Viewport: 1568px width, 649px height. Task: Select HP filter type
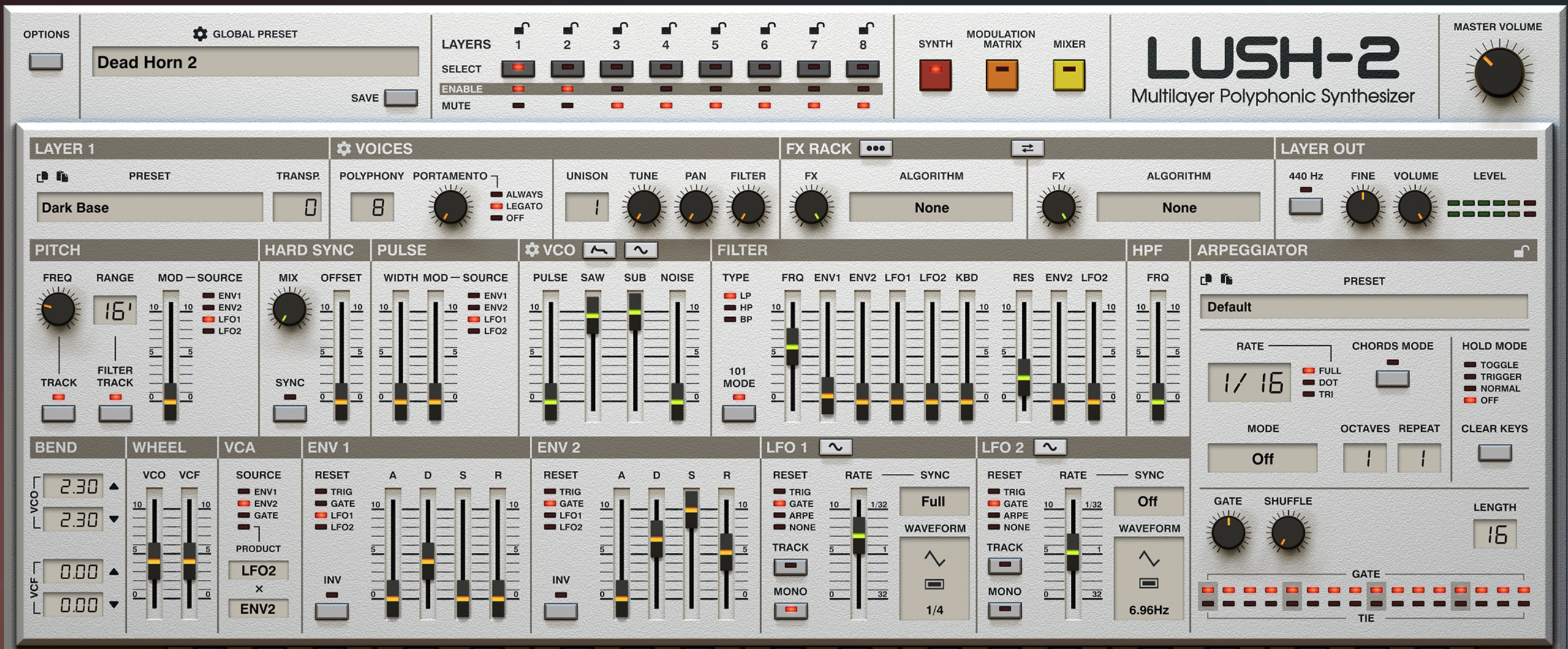(730, 307)
